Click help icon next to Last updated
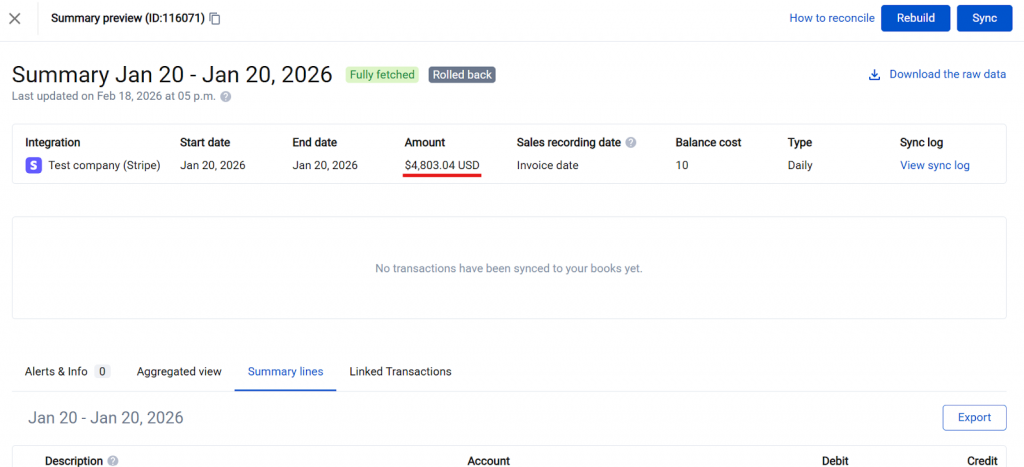This screenshot has height=467, width=1024. click(x=226, y=97)
